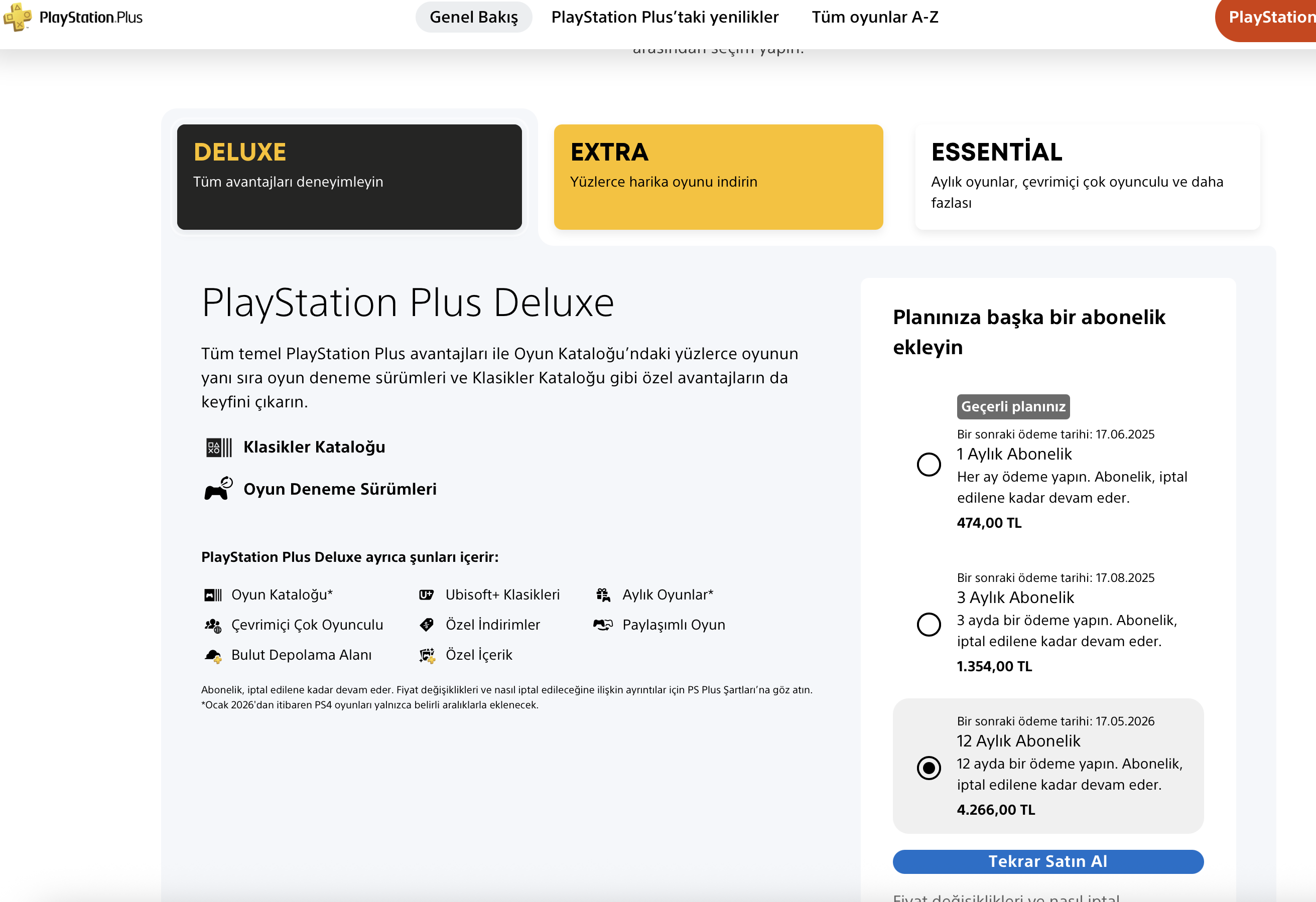Click the Geçerli planınız badge
Image resolution: width=1316 pixels, height=902 pixels.
point(1013,406)
